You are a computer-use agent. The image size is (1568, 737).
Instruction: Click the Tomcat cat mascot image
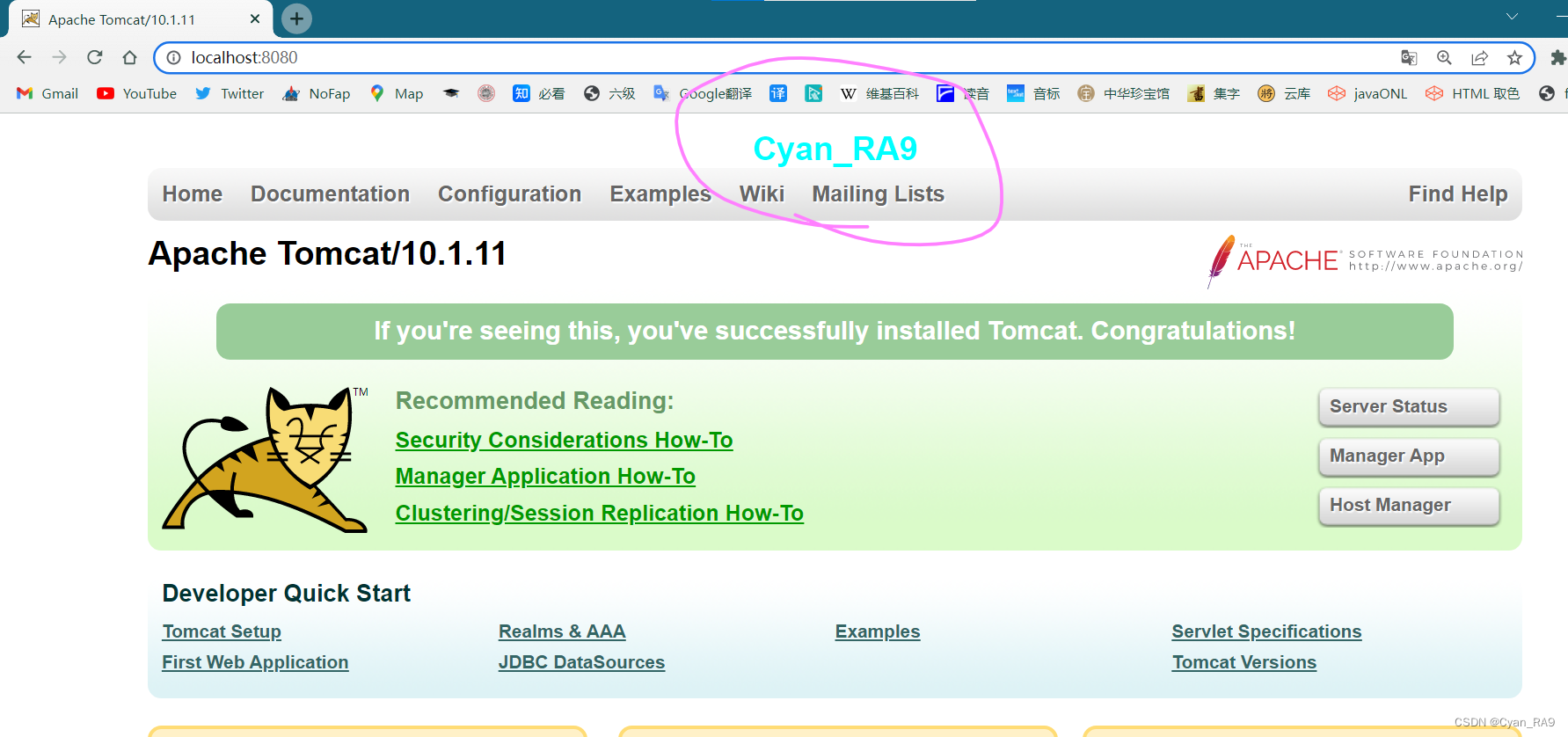[x=266, y=459]
